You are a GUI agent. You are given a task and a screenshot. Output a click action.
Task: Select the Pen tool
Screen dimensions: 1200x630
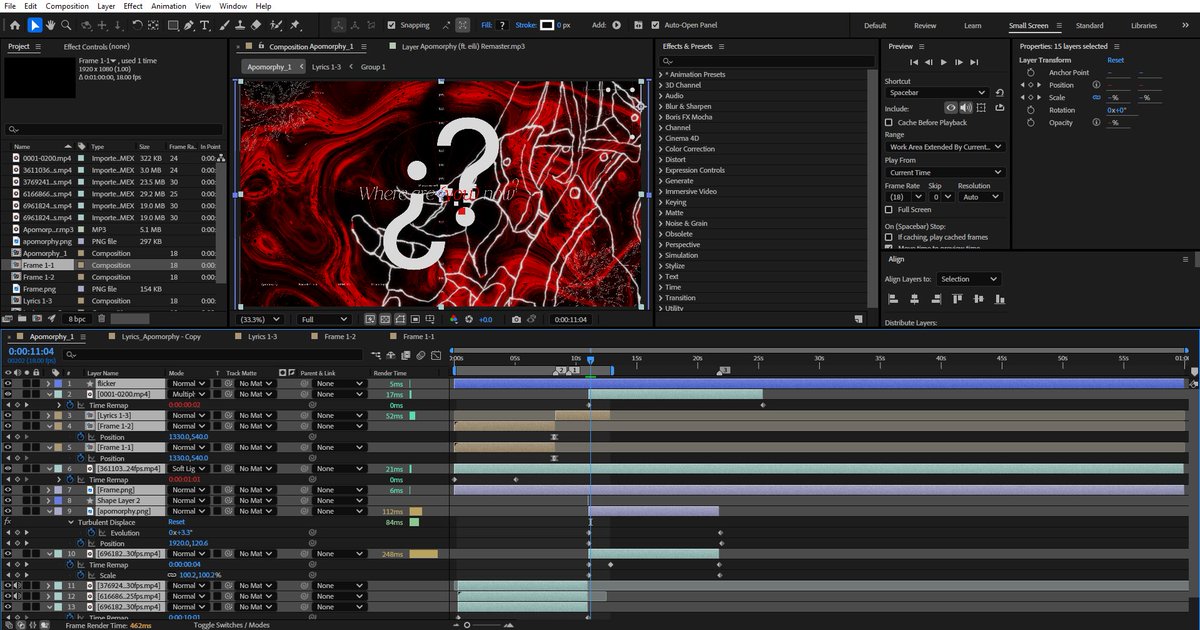190,25
